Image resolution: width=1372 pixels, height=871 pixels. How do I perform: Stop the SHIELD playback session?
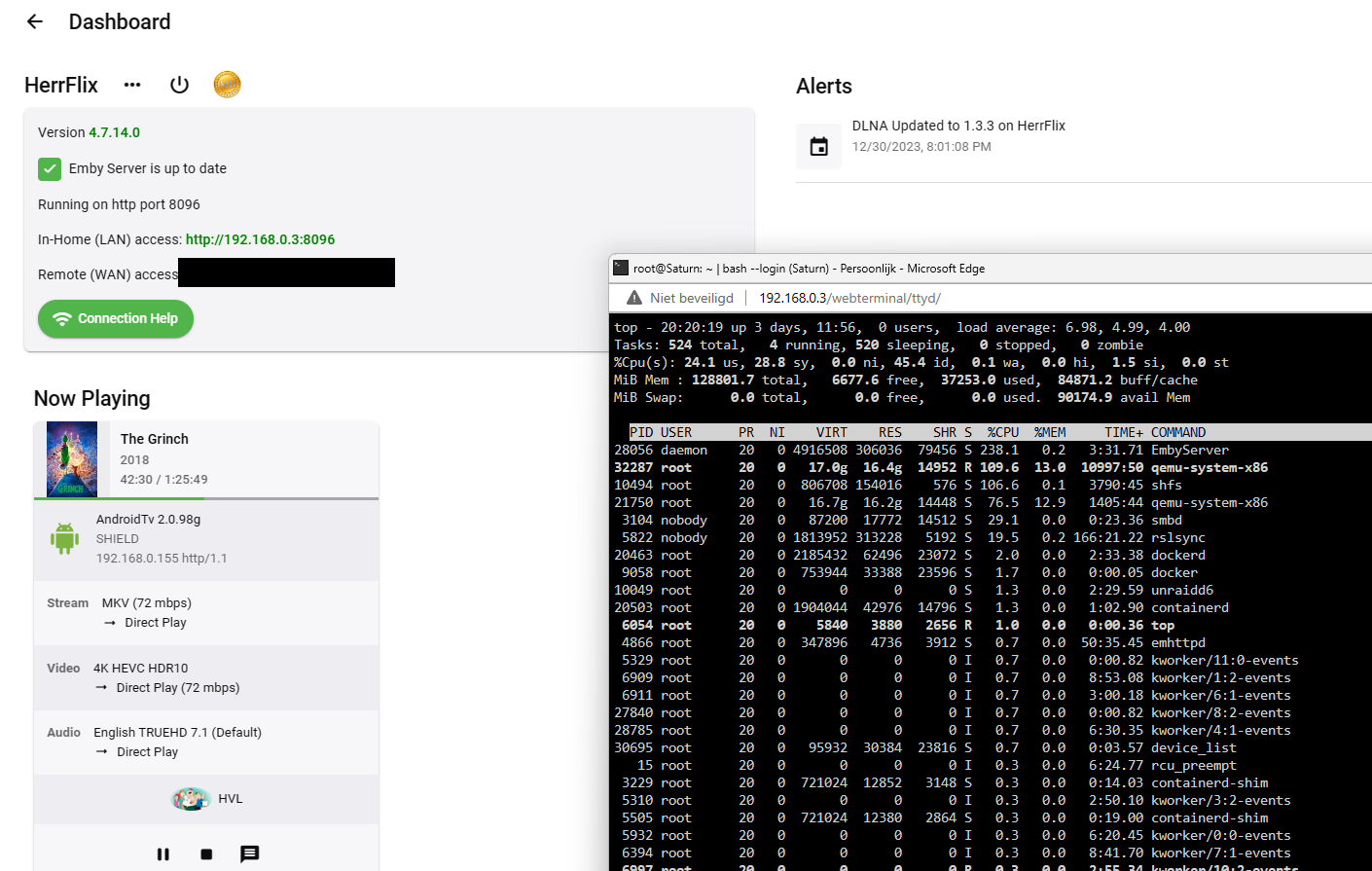[x=206, y=854]
